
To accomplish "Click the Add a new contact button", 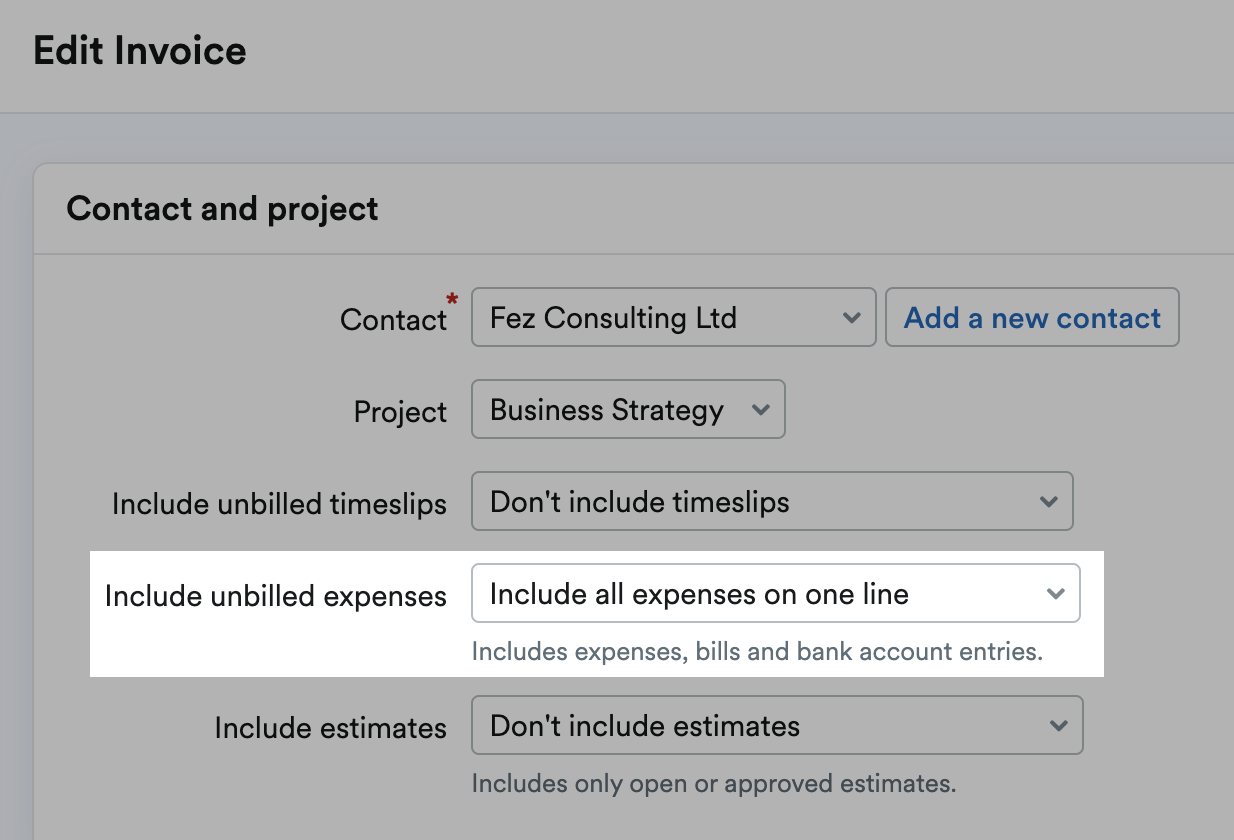I will pos(1032,318).
